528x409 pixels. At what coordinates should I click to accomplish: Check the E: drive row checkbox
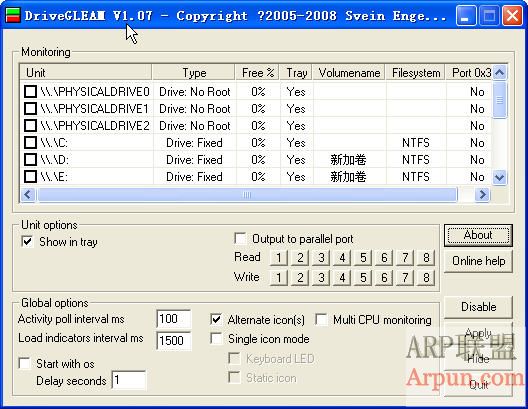pos(31,176)
